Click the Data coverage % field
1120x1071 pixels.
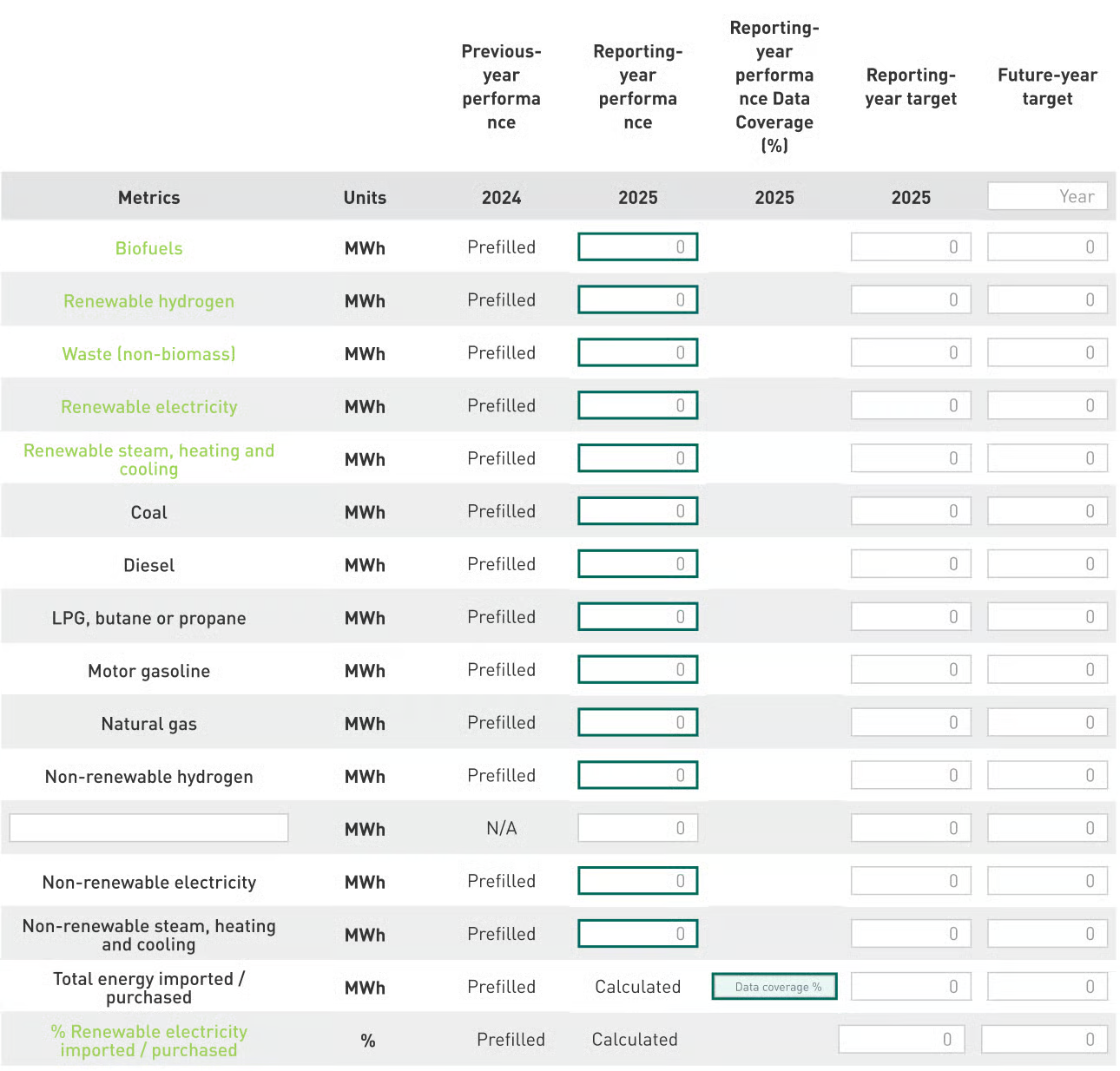click(x=774, y=987)
